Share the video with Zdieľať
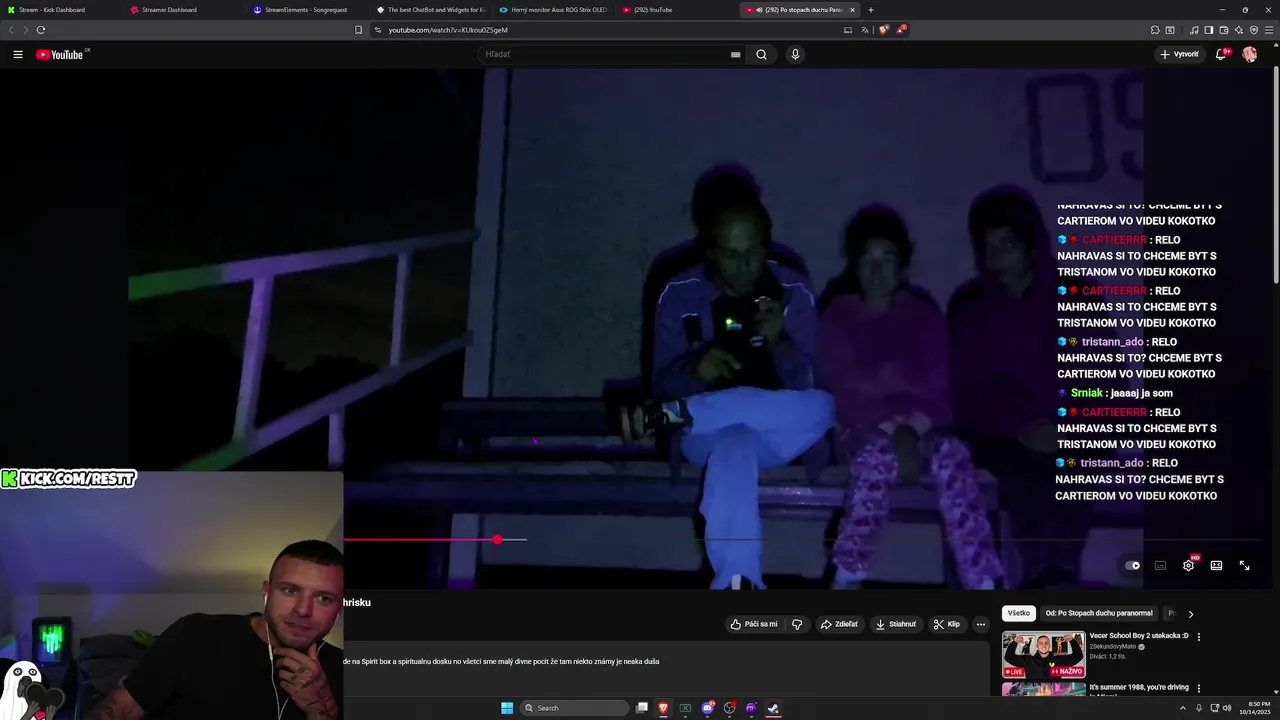Viewport: 1280px width, 720px height. click(839, 624)
